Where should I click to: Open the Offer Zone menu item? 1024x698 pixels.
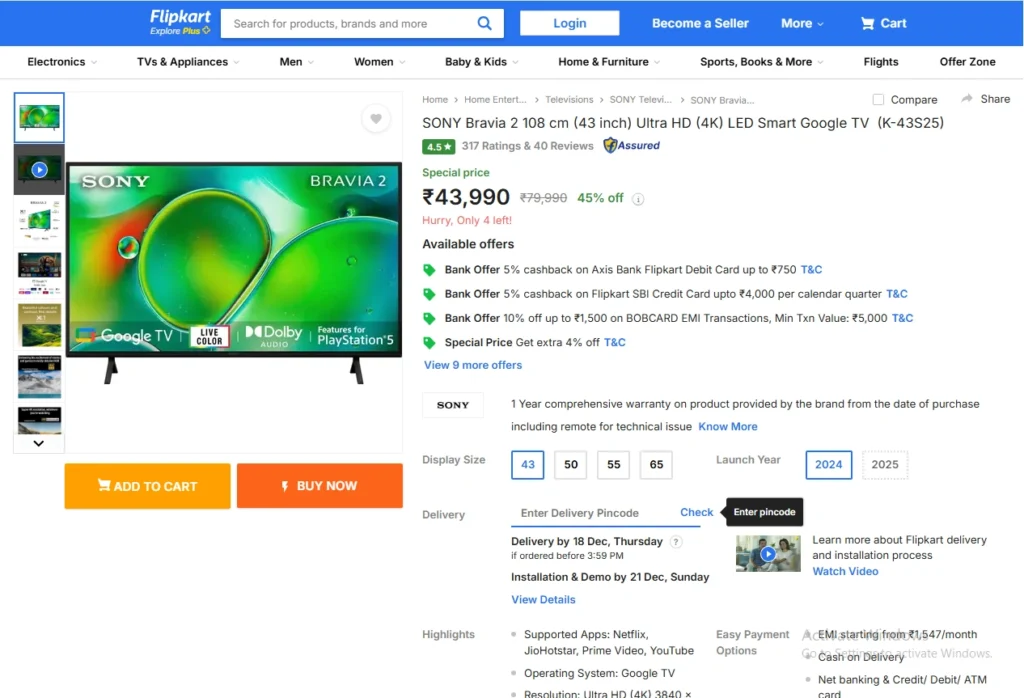tap(967, 62)
